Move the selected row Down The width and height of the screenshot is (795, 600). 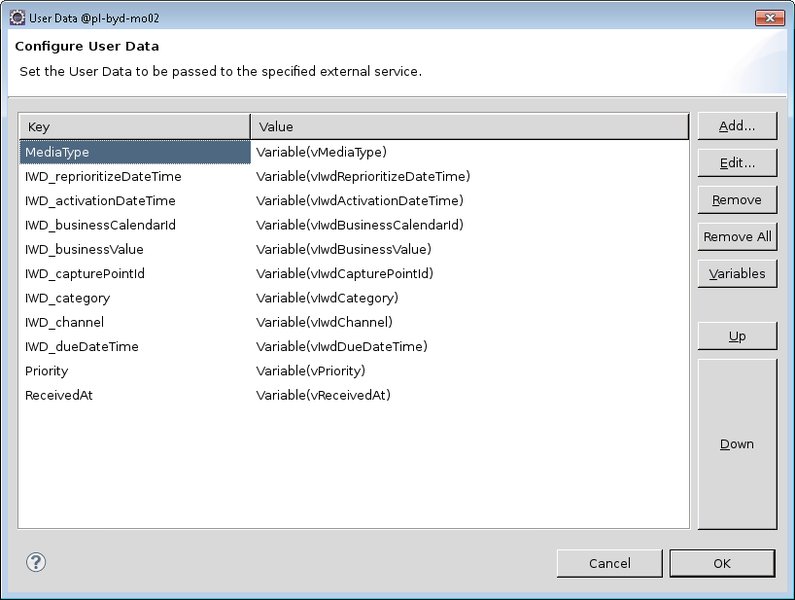point(737,444)
